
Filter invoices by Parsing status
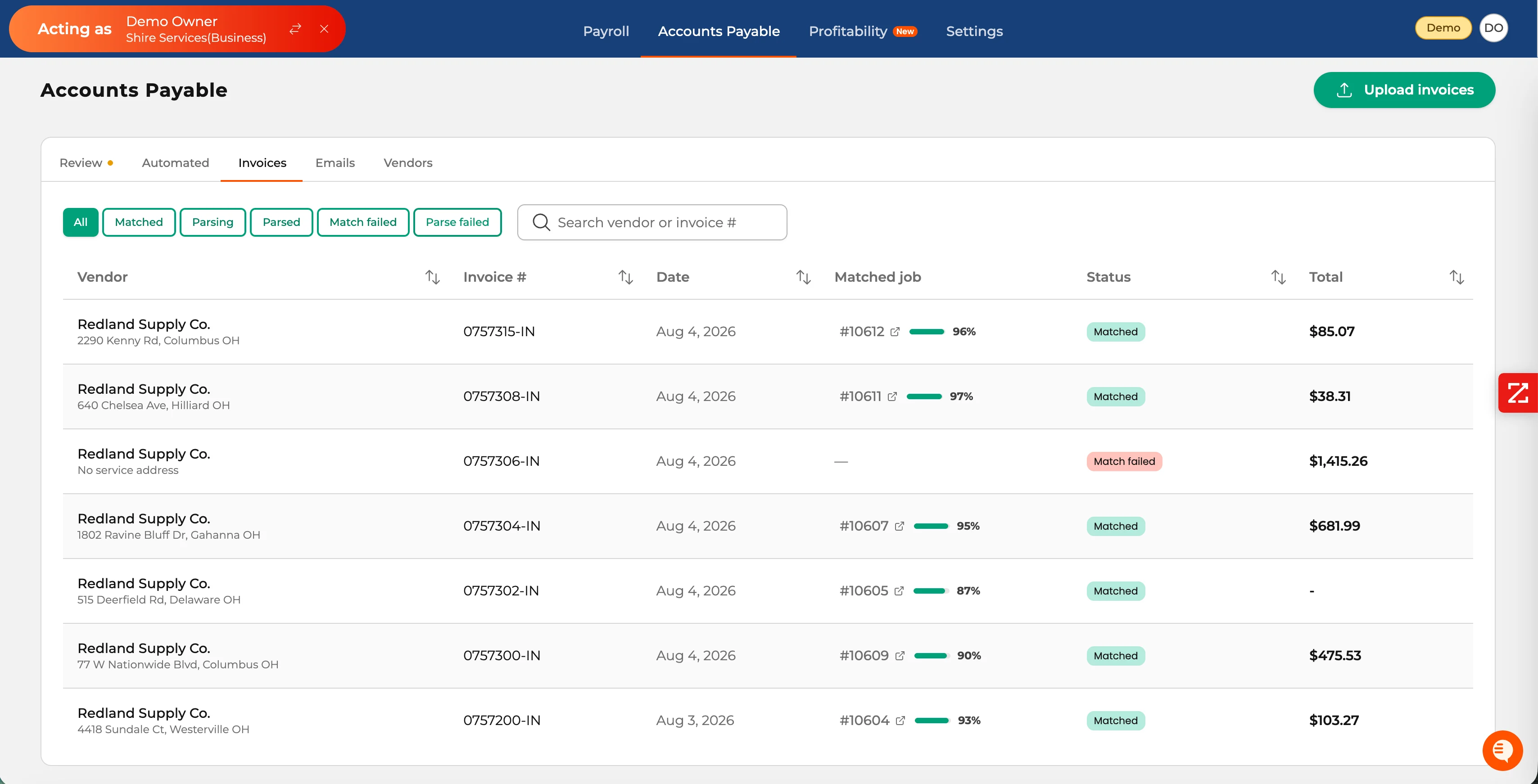213,222
